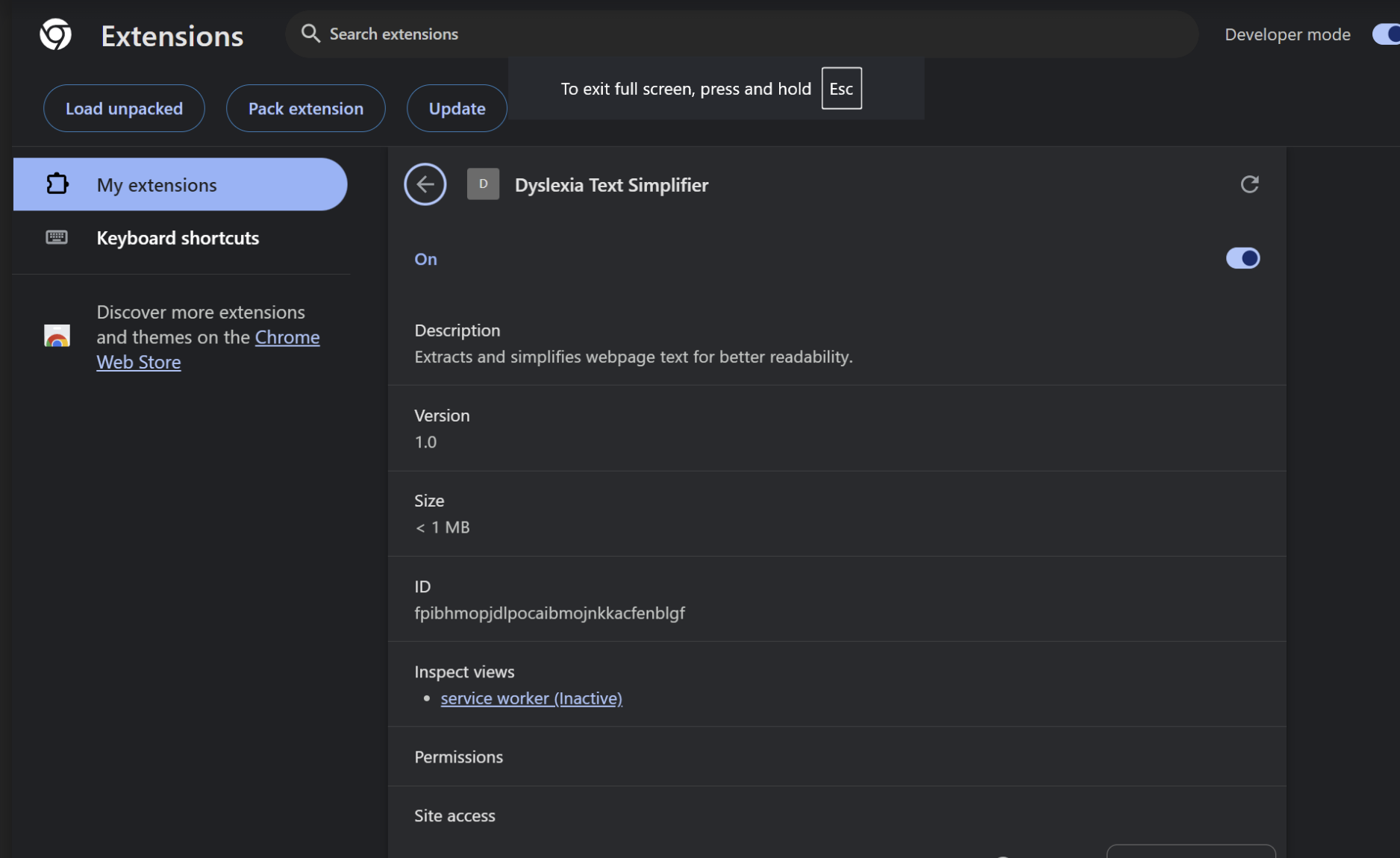Viewport: 1400px width, 858px height.
Task: Go back with the circled arrow button
Action: pos(425,184)
